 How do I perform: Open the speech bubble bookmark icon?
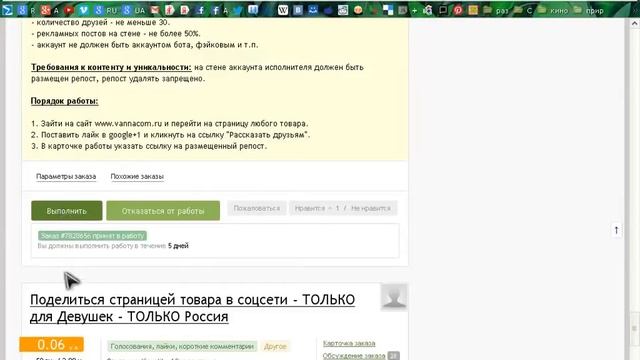coord(442,10)
